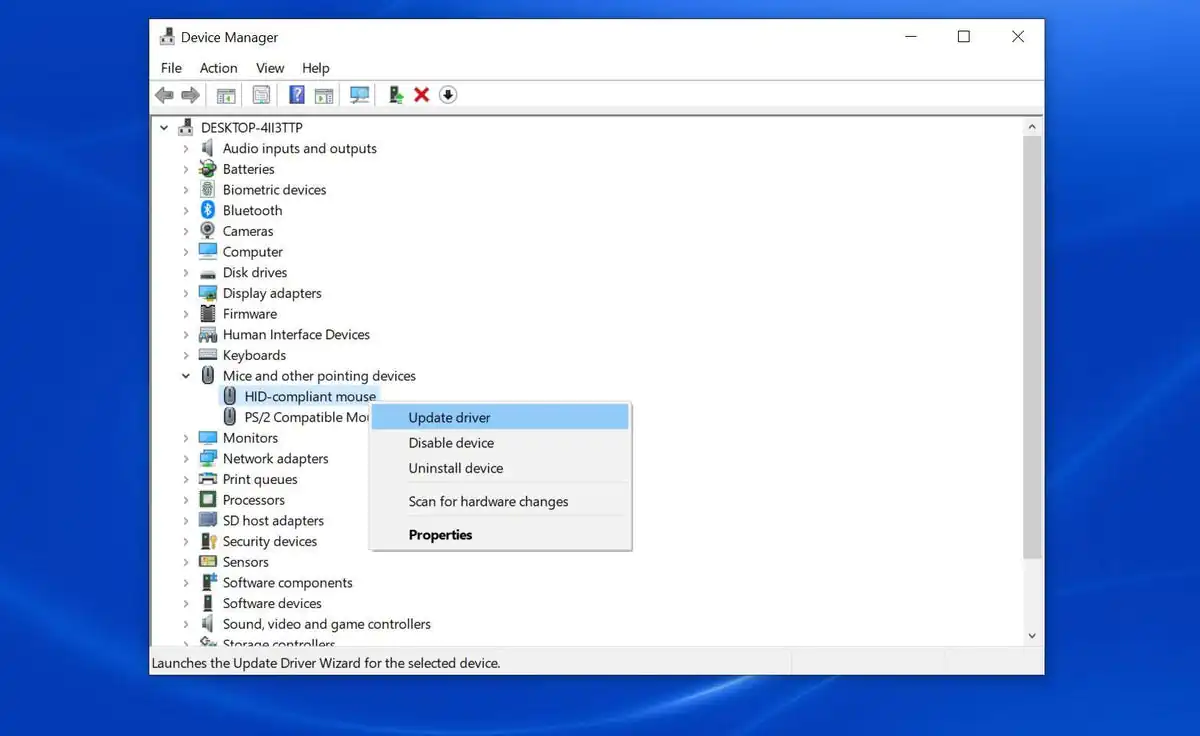Image resolution: width=1200 pixels, height=736 pixels.
Task: Click the Back navigation arrow
Action: [x=164, y=94]
